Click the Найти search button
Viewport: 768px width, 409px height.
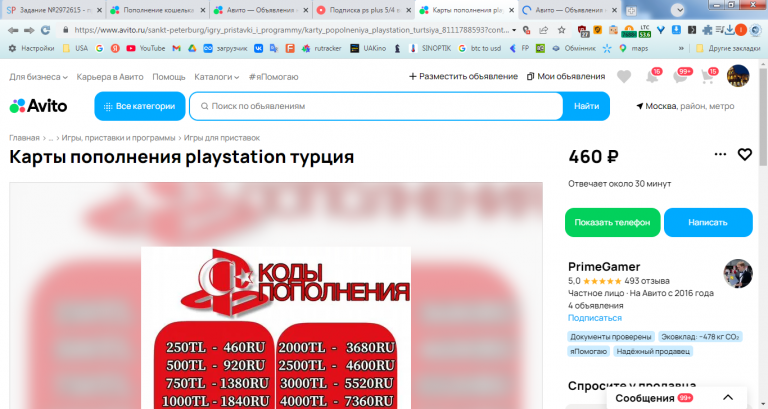[x=586, y=106]
